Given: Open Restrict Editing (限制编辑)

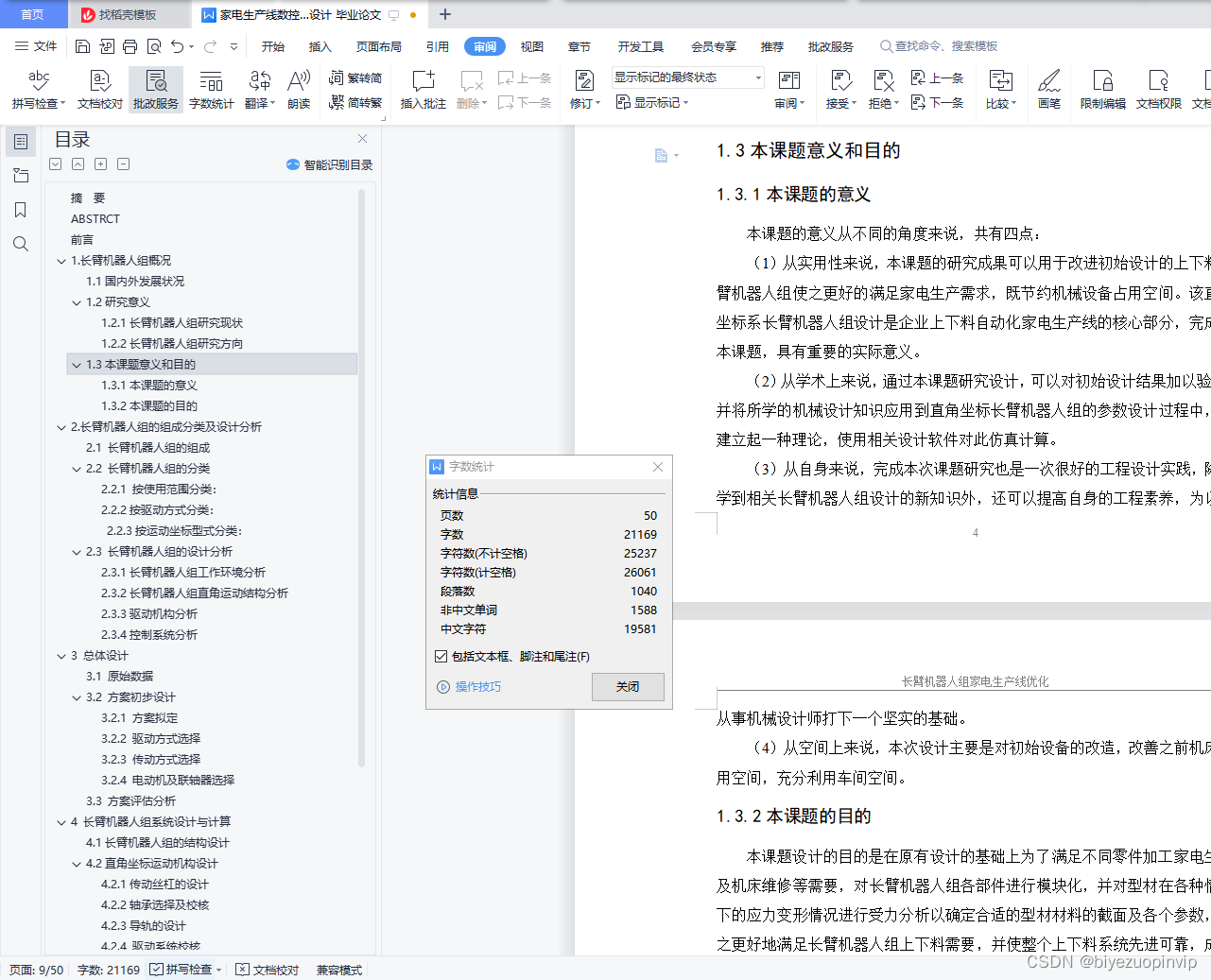Looking at the screenshot, I should [x=1103, y=90].
